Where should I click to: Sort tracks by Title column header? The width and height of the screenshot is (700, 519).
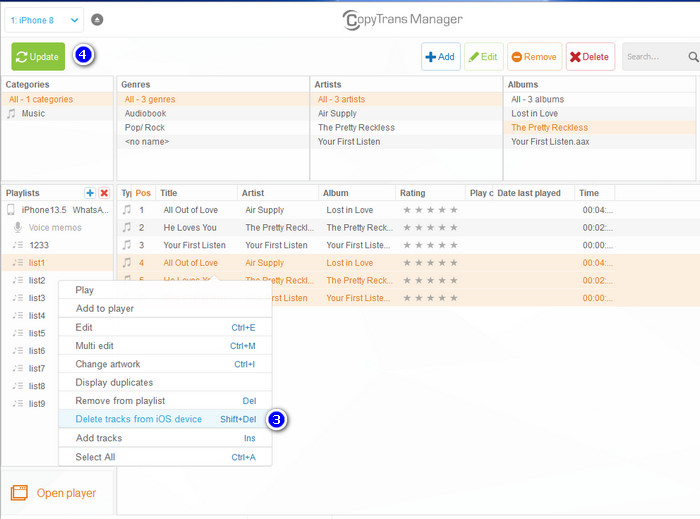point(196,193)
